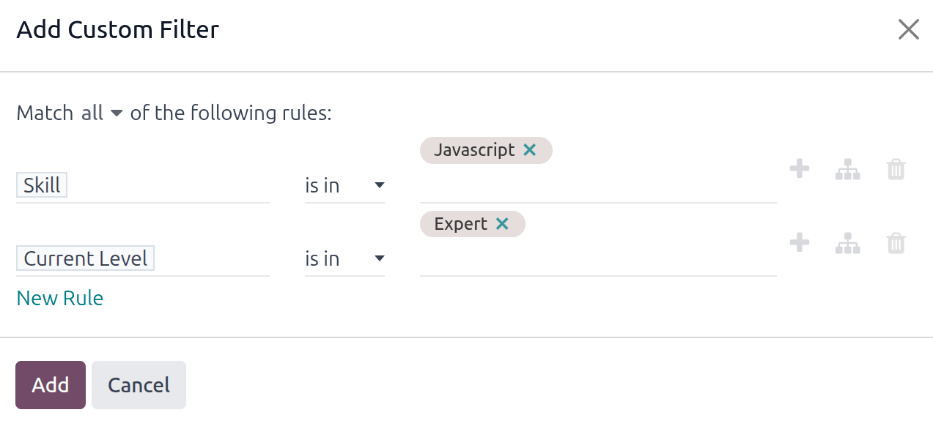Click the Javascript tag label

click(475, 150)
